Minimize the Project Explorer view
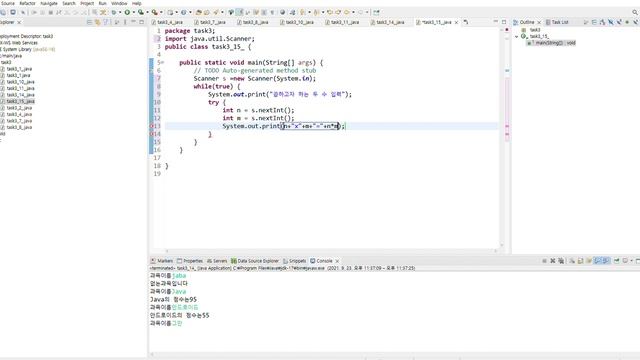The width and height of the screenshot is (640, 360). 133,22
